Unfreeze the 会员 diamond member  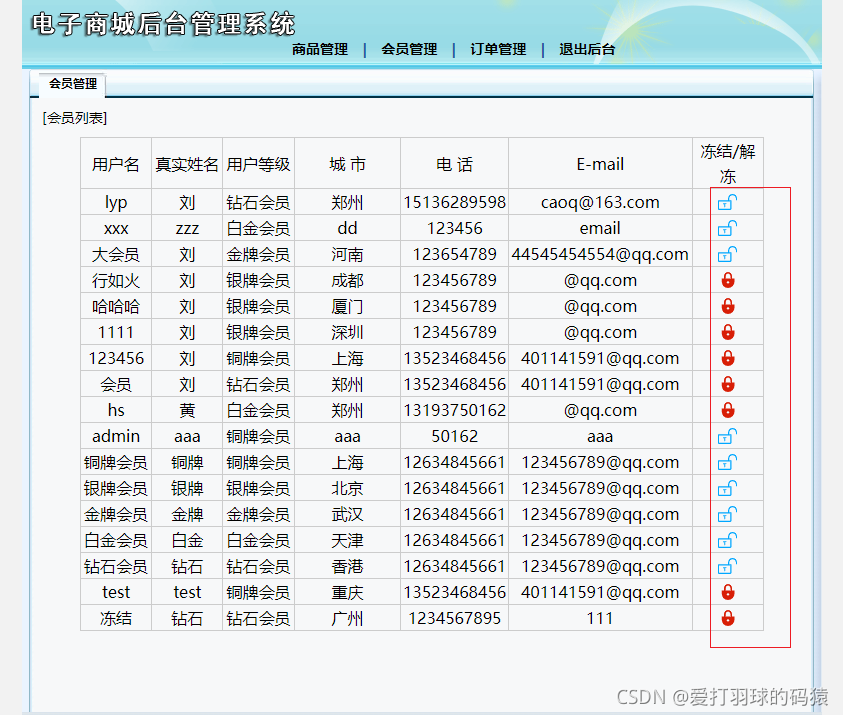pos(727,384)
